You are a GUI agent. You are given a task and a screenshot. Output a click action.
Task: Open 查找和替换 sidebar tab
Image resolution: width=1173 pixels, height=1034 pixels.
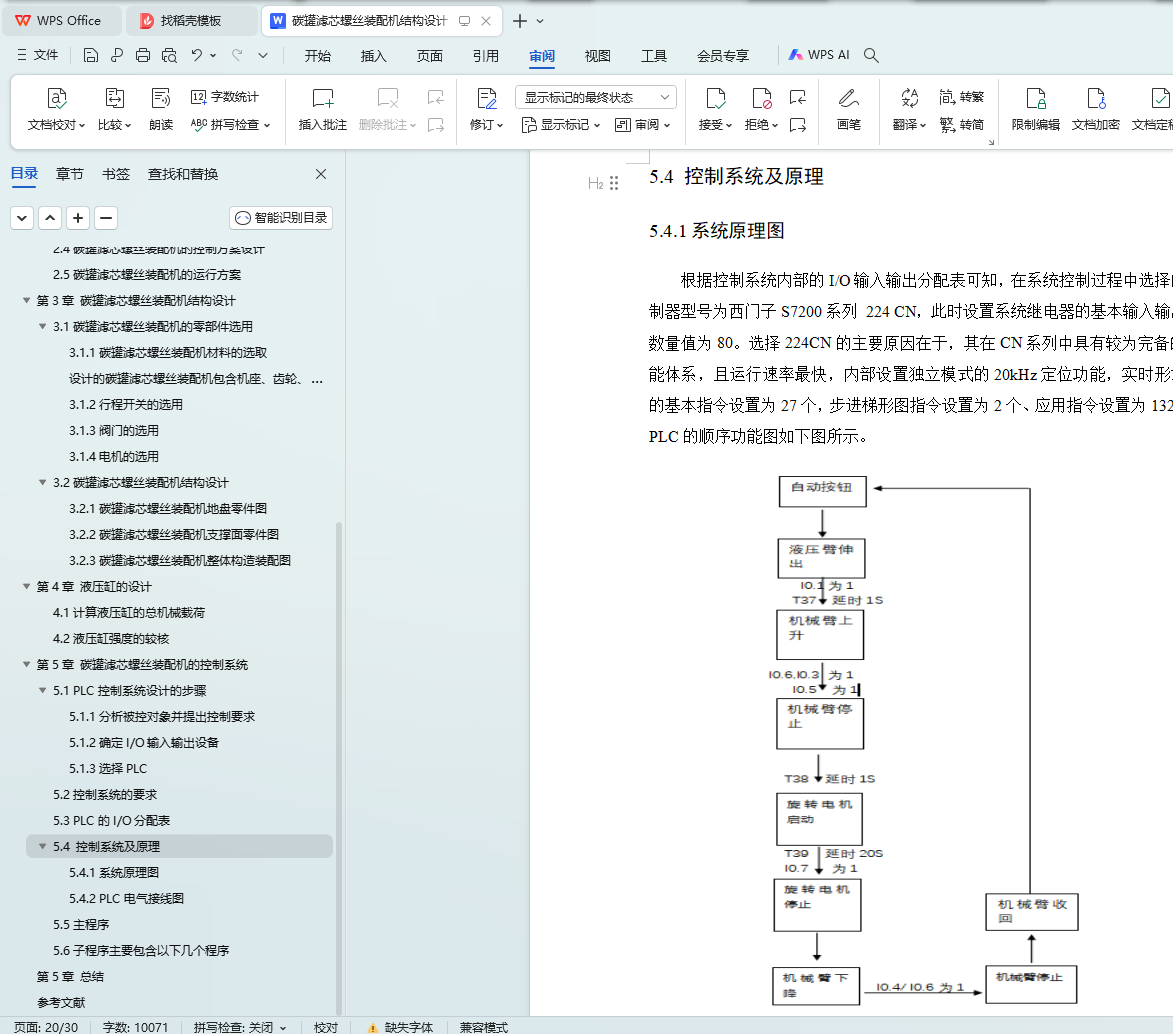(x=183, y=174)
